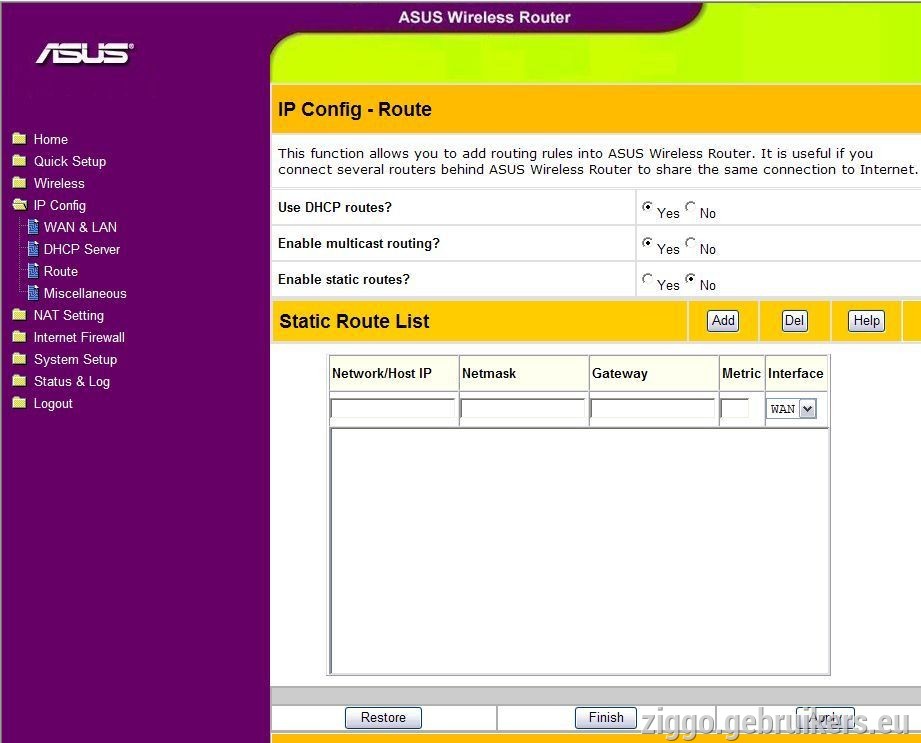Go to the WAN & LAN page
This screenshot has height=743, width=921.
click(x=80, y=227)
